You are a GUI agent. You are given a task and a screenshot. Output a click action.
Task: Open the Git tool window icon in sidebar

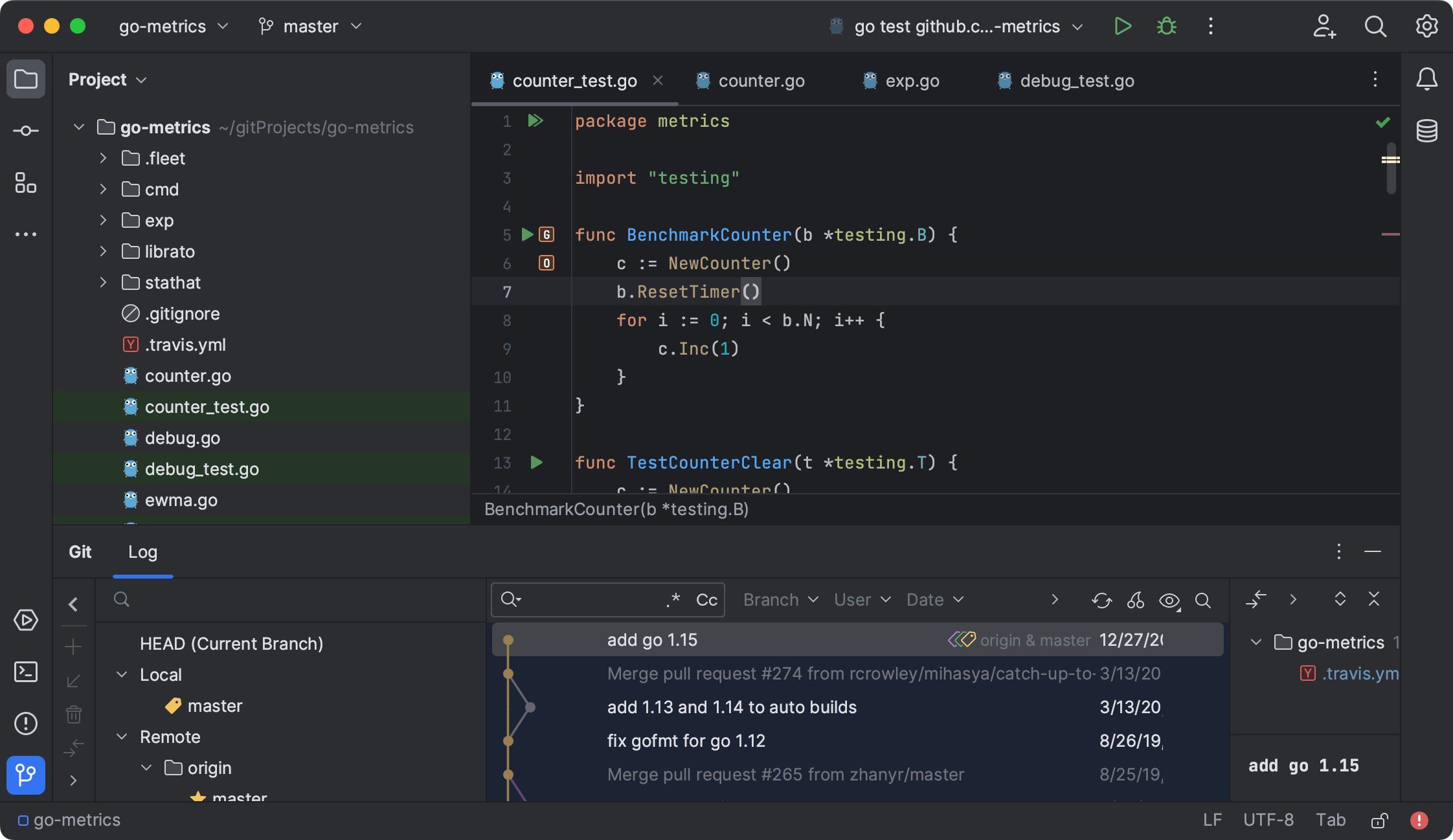25,775
